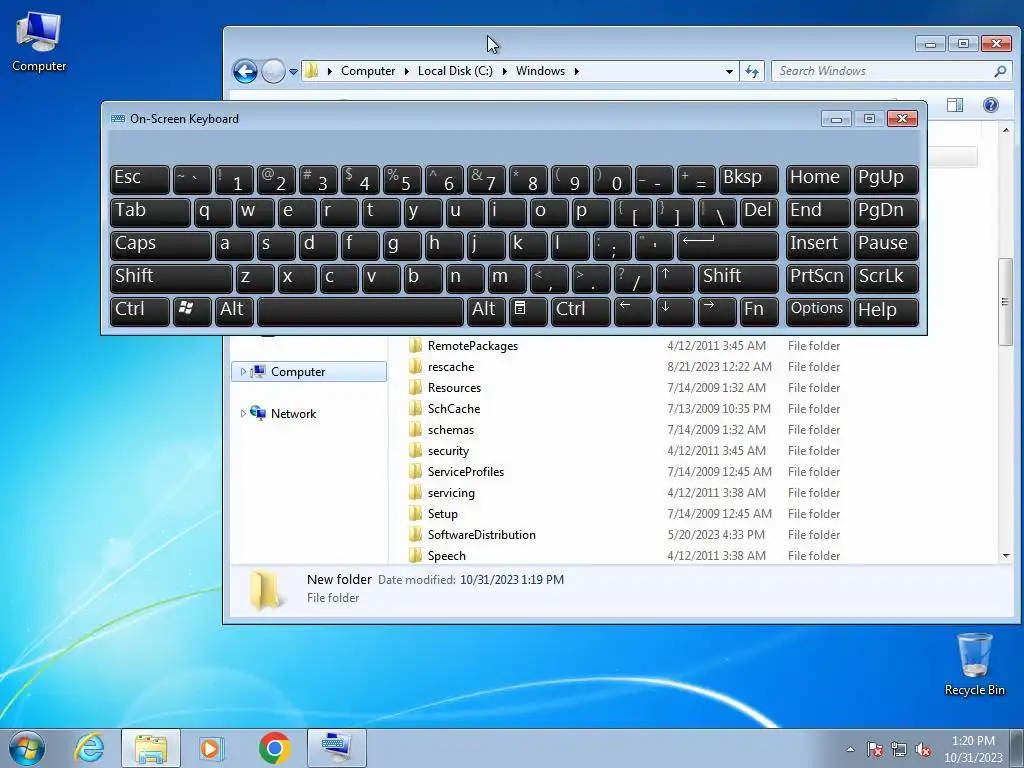1024x768 pixels.
Task: Toggle the Fn key on keyboard
Action: pos(759,311)
